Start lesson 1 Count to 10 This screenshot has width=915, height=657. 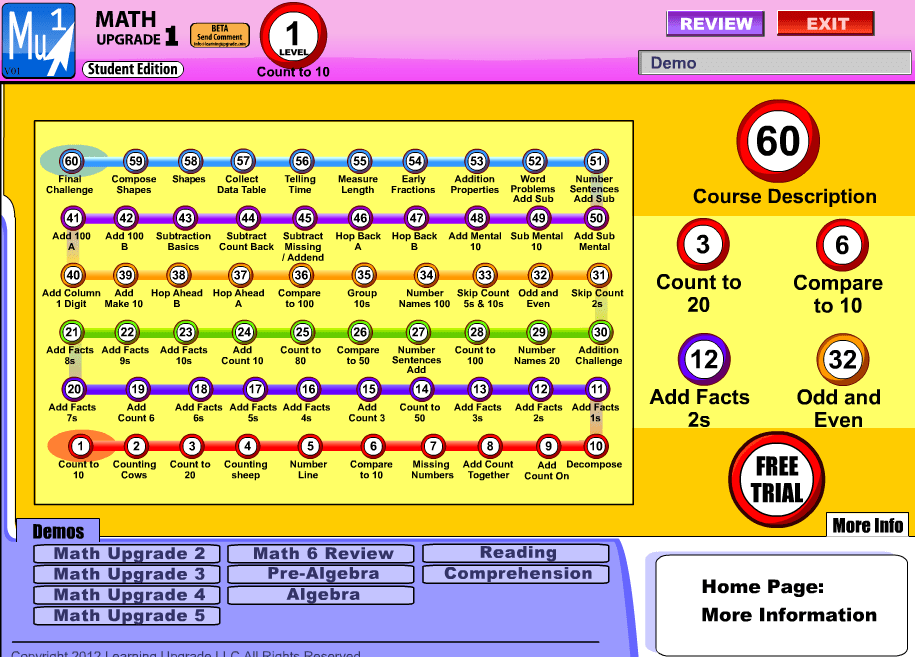click(x=80, y=446)
